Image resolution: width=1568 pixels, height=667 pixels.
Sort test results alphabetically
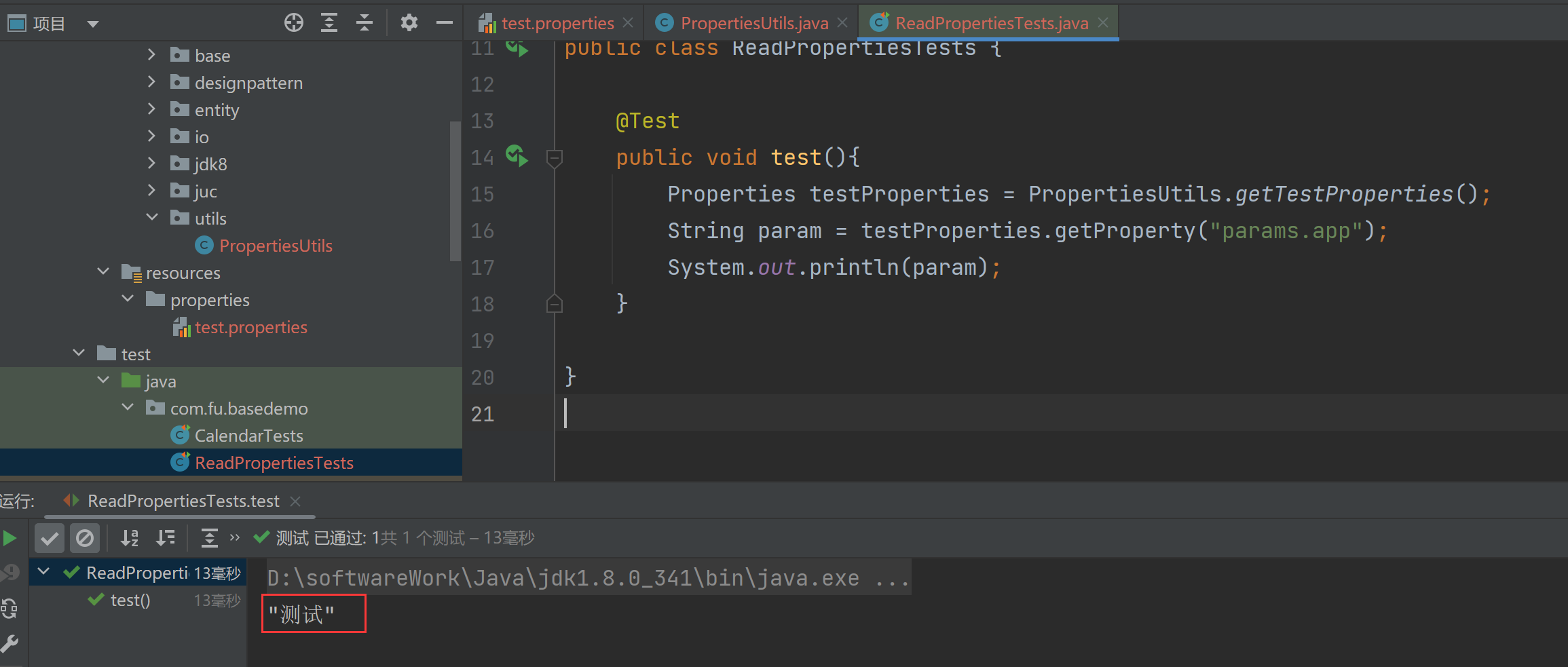click(x=129, y=537)
